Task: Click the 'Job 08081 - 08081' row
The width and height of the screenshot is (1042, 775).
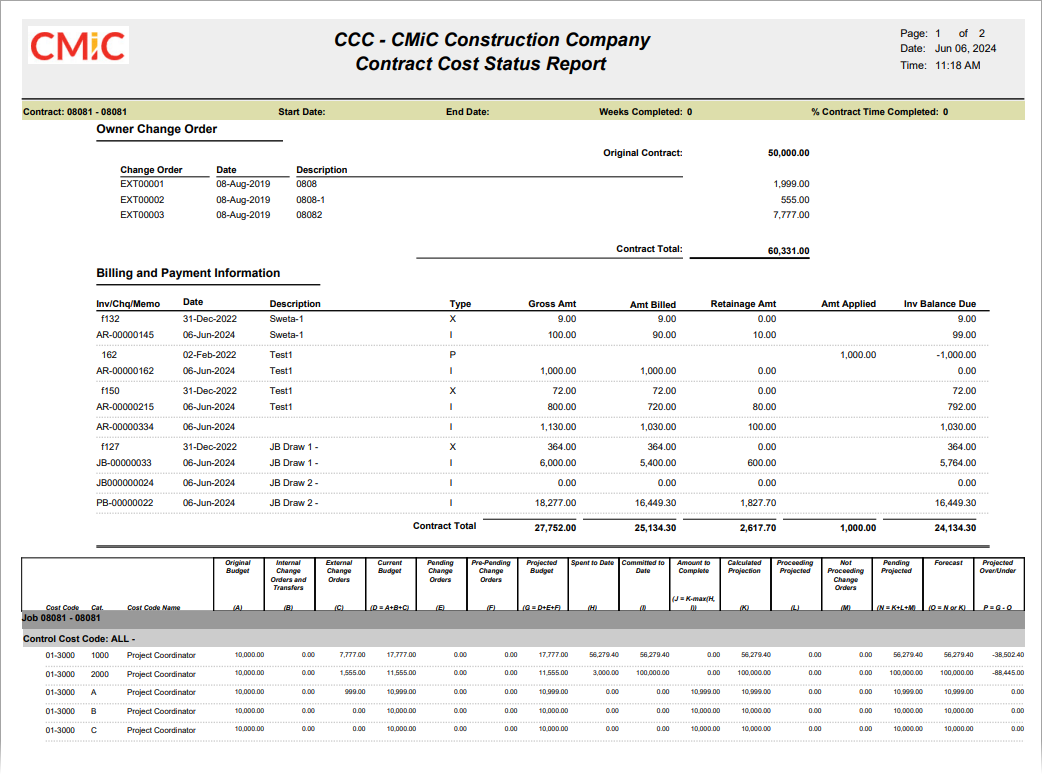Action: tap(523, 619)
